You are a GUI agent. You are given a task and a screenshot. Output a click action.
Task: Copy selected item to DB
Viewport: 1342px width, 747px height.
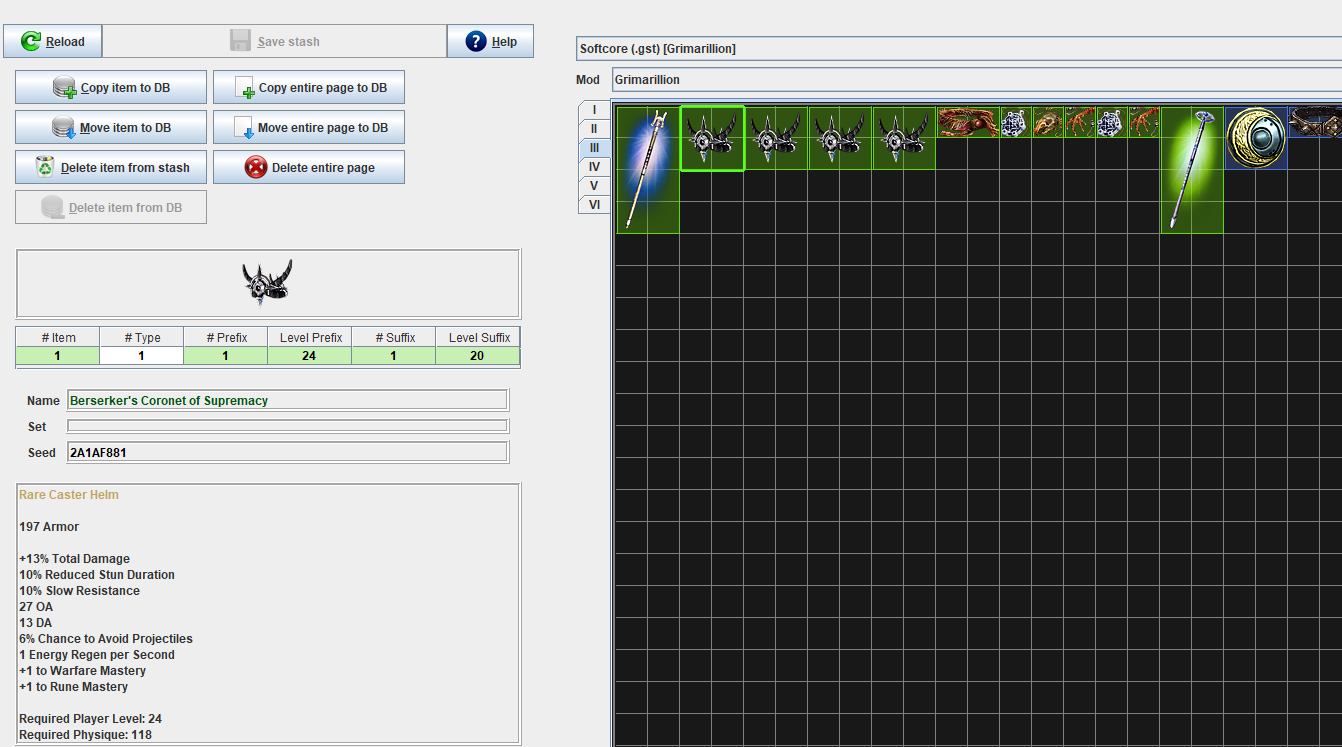pyautogui.click(x=111, y=88)
